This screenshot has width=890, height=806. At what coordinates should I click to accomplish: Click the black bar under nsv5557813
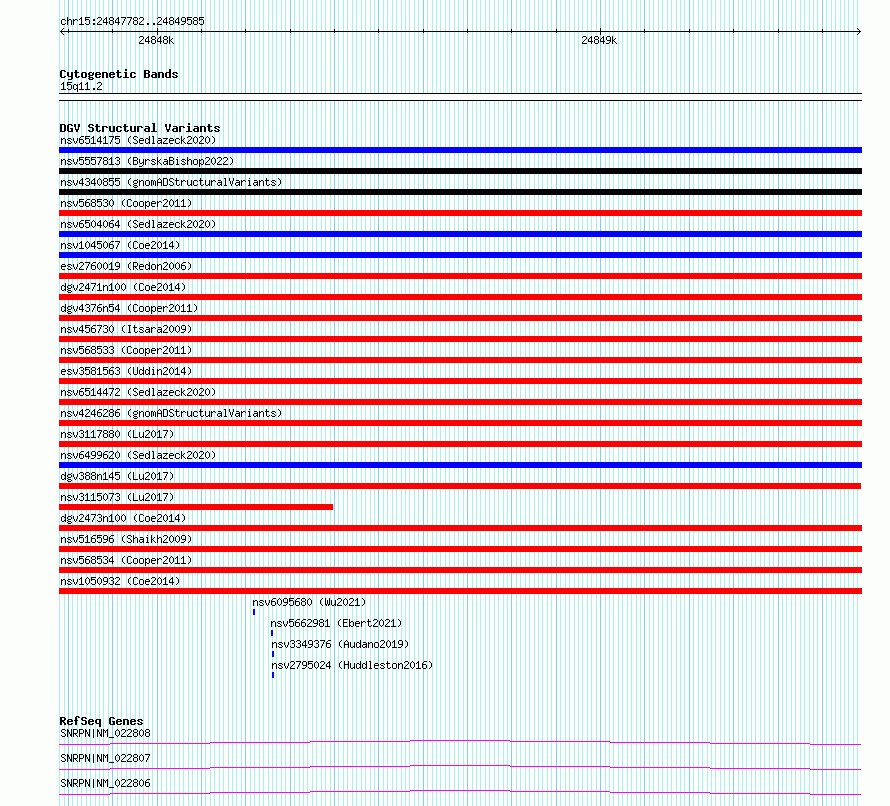coord(460,171)
